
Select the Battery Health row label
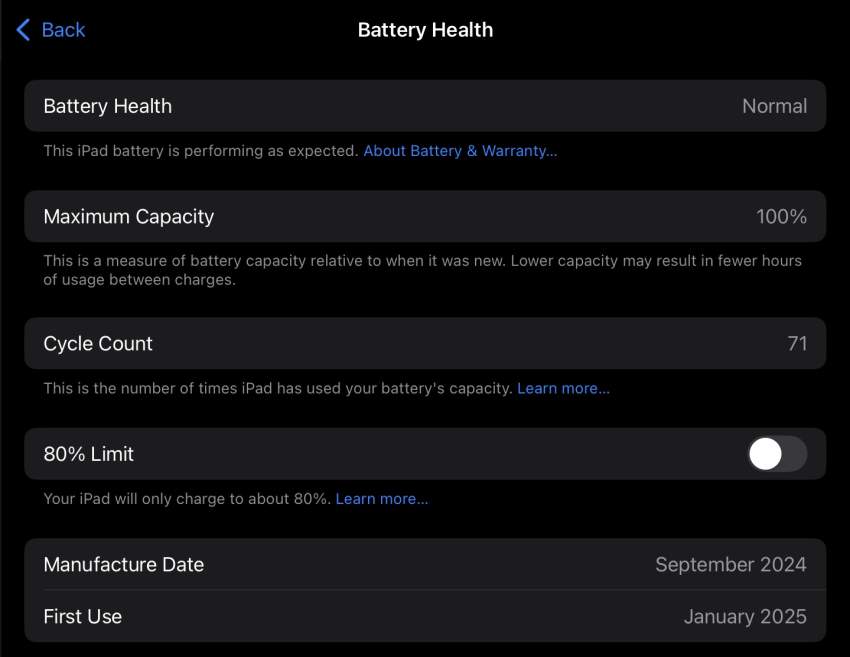click(108, 106)
